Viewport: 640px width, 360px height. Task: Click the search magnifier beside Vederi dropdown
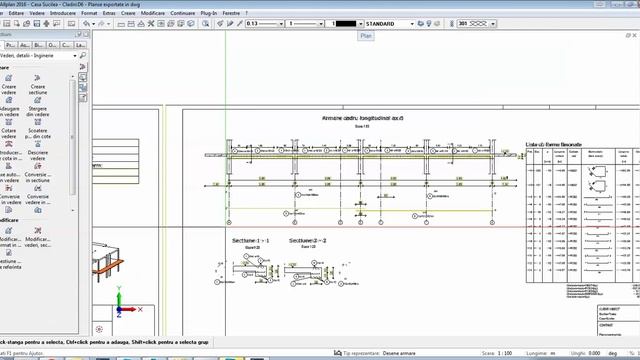82,56
